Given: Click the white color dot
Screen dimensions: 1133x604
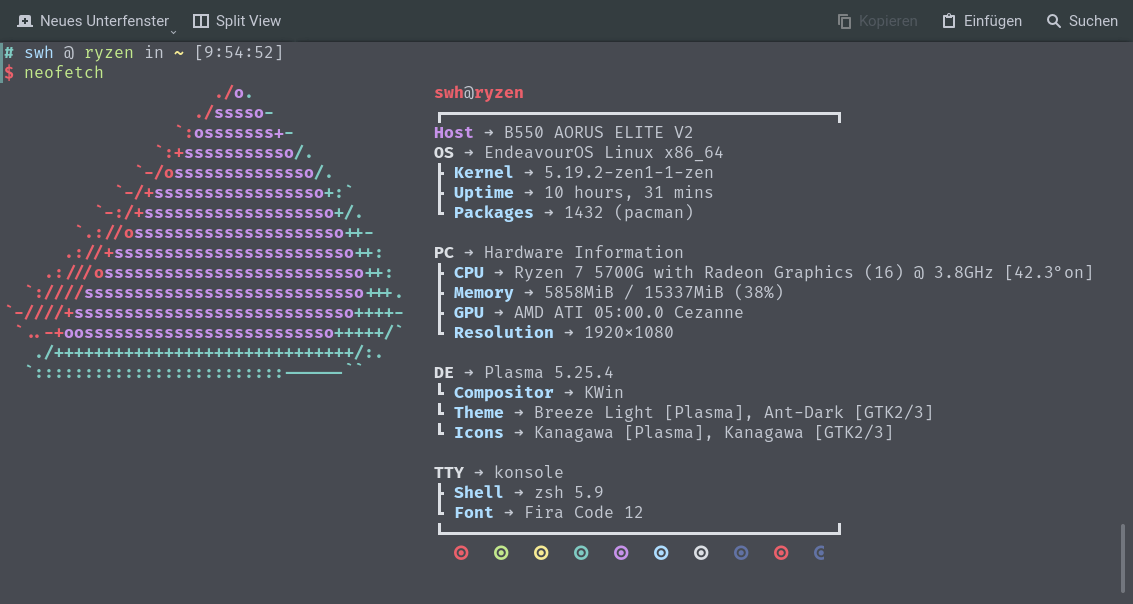Looking at the screenshot, I should click(701, 553).
